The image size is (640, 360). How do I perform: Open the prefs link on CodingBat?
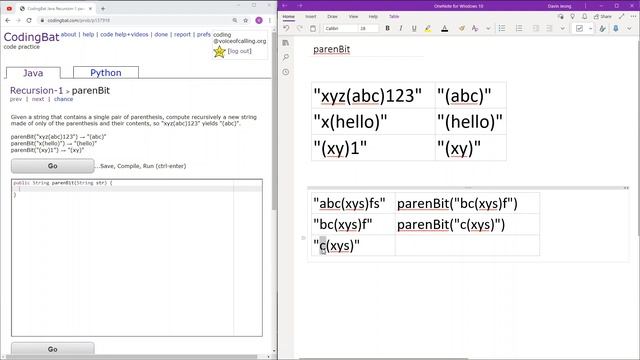[x=204, y=35]
